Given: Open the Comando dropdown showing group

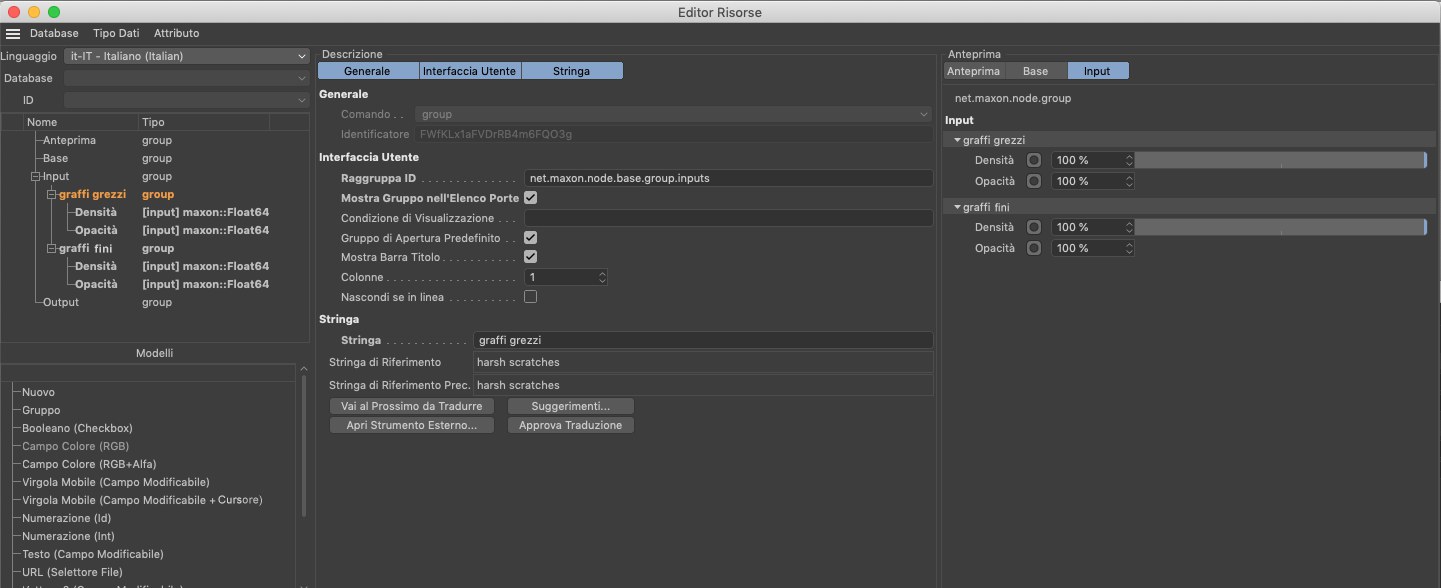Looking at the screenshot, I should 675,114.
